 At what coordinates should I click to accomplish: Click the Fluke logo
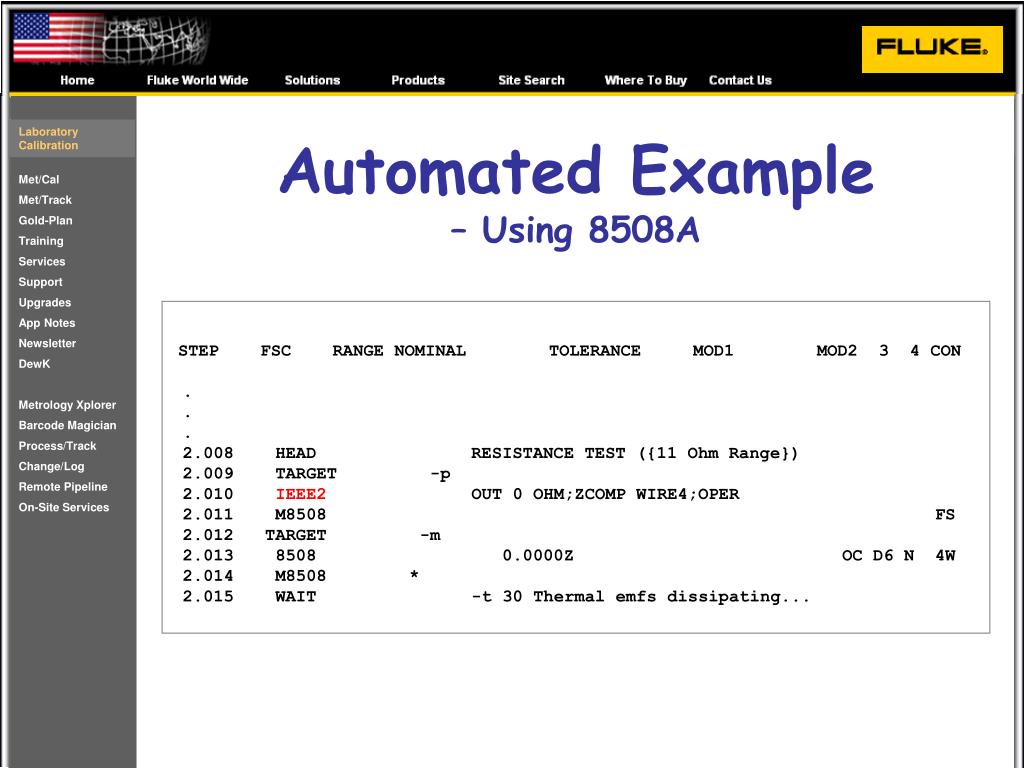[x=932, y=49]
